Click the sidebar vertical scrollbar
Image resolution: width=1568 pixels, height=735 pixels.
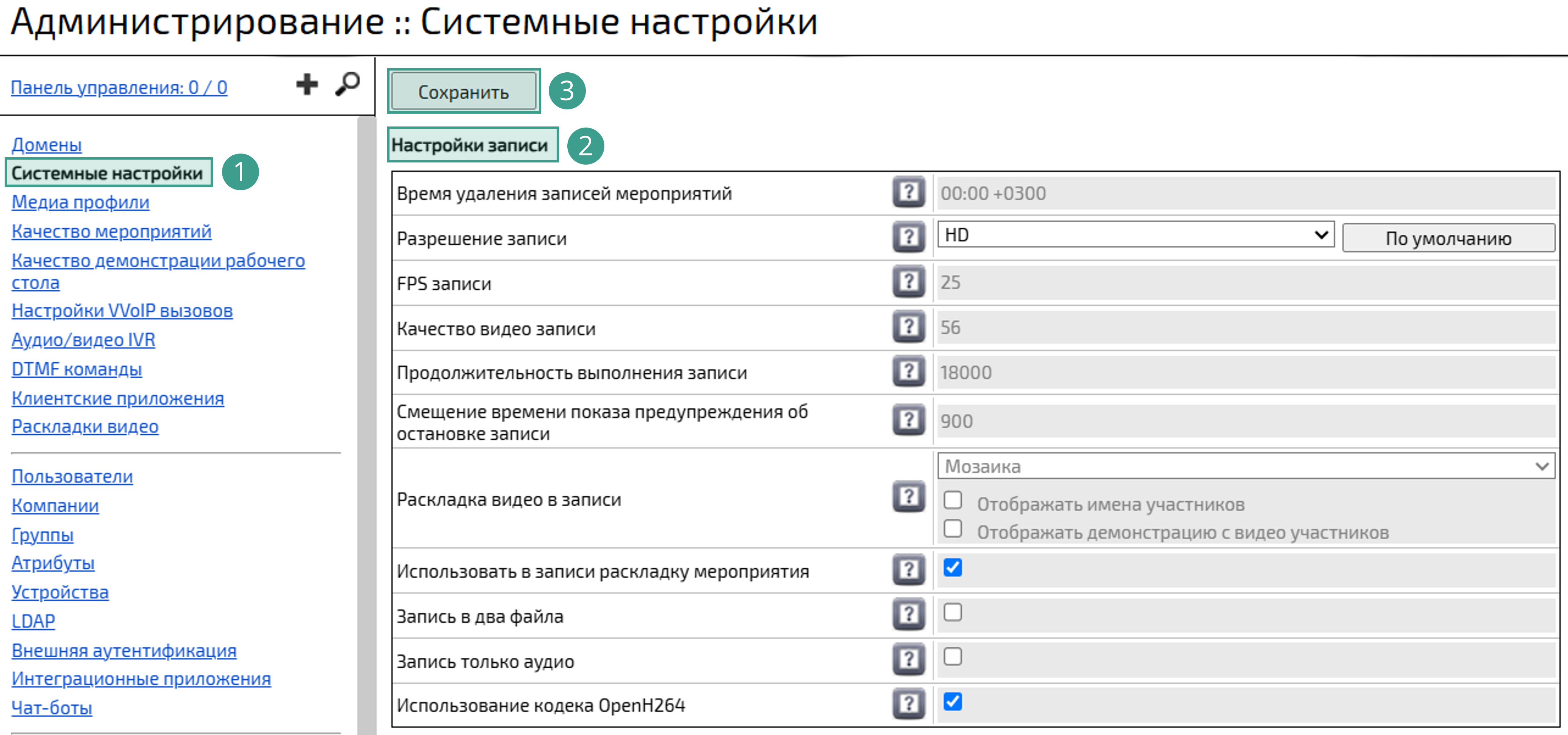pyautogui.click(x=366, y=426)
